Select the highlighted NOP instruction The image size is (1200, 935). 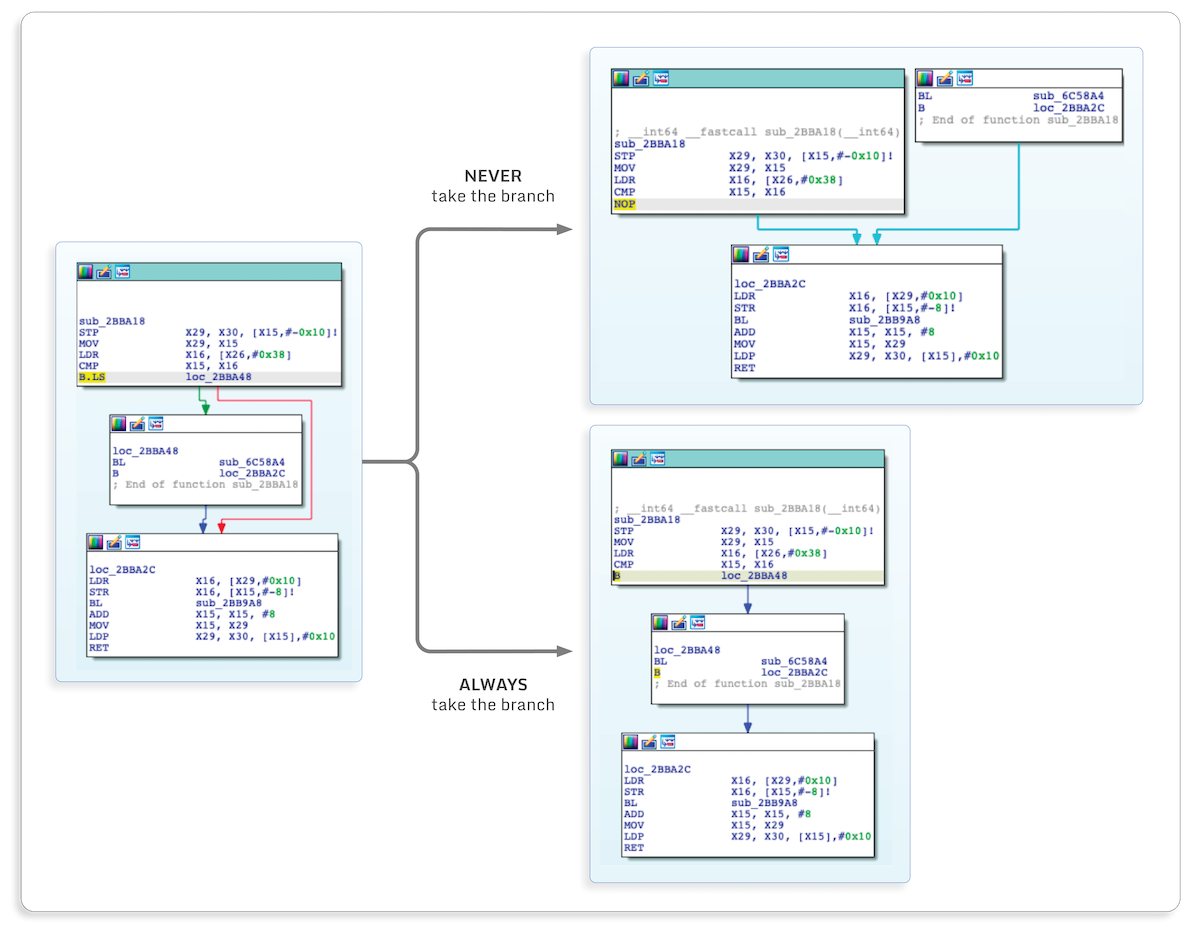pos(624,204)
